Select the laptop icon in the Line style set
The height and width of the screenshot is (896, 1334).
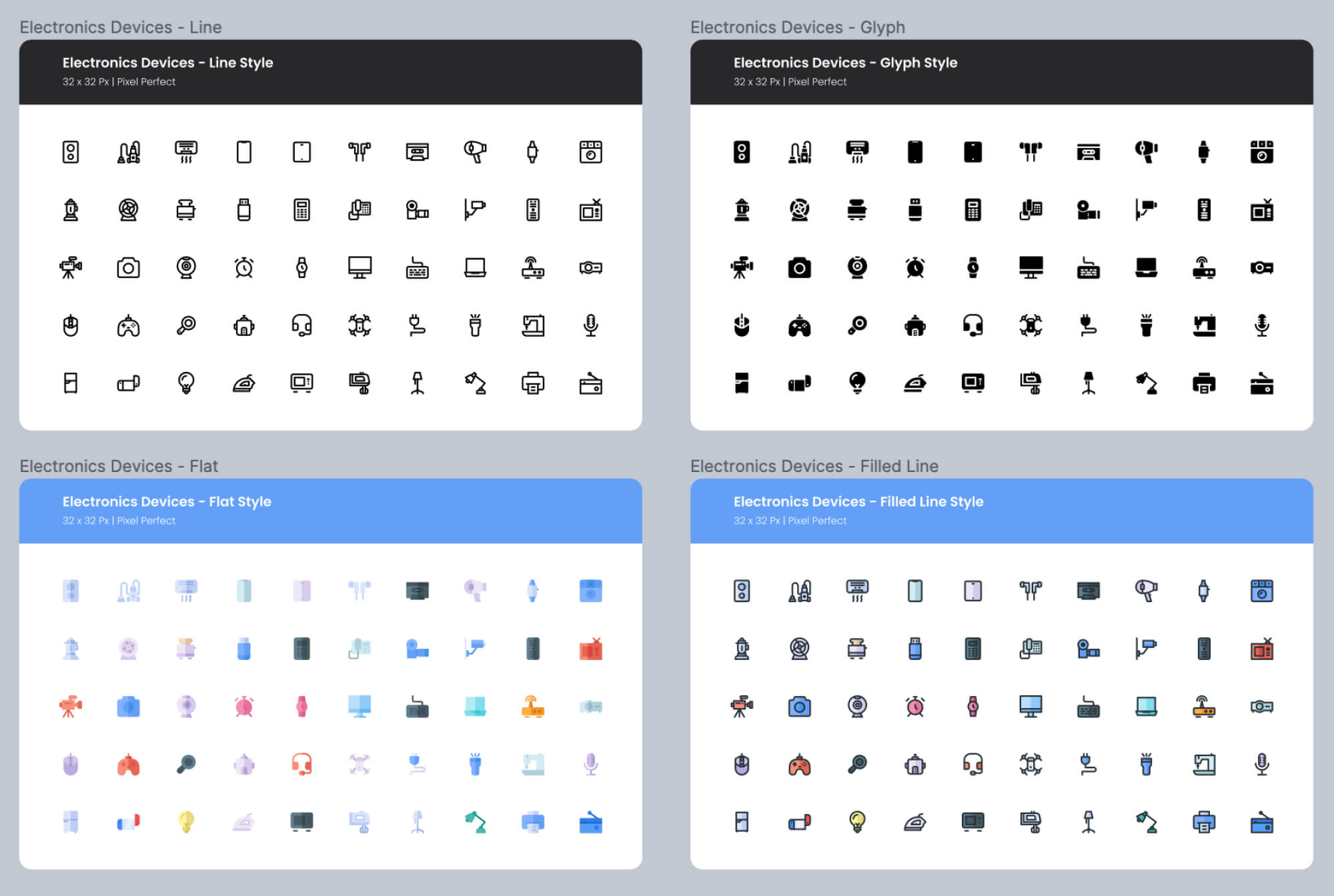click(475, 268)
